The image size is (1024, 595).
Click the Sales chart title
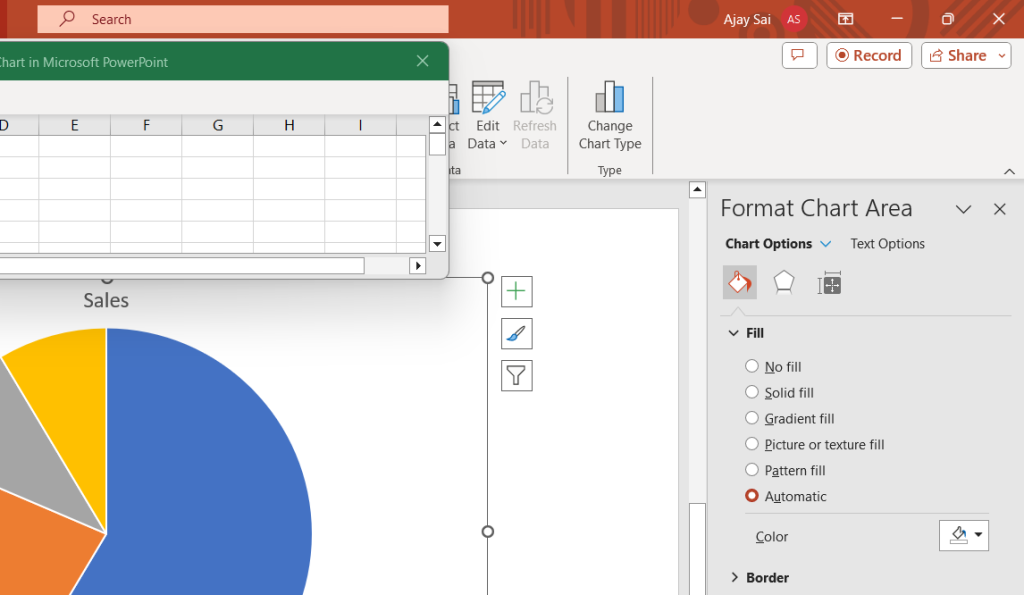[106, 300]
